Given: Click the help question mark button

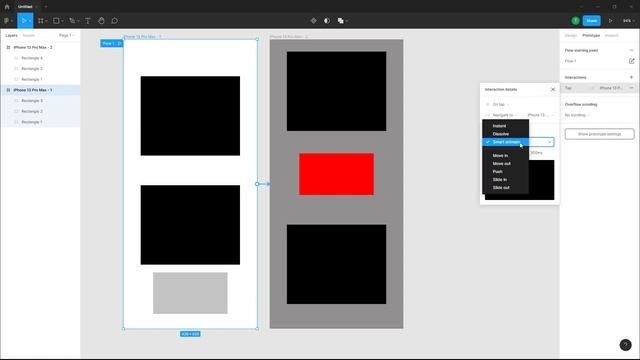Looking at the screenshot, I should 625,345.
